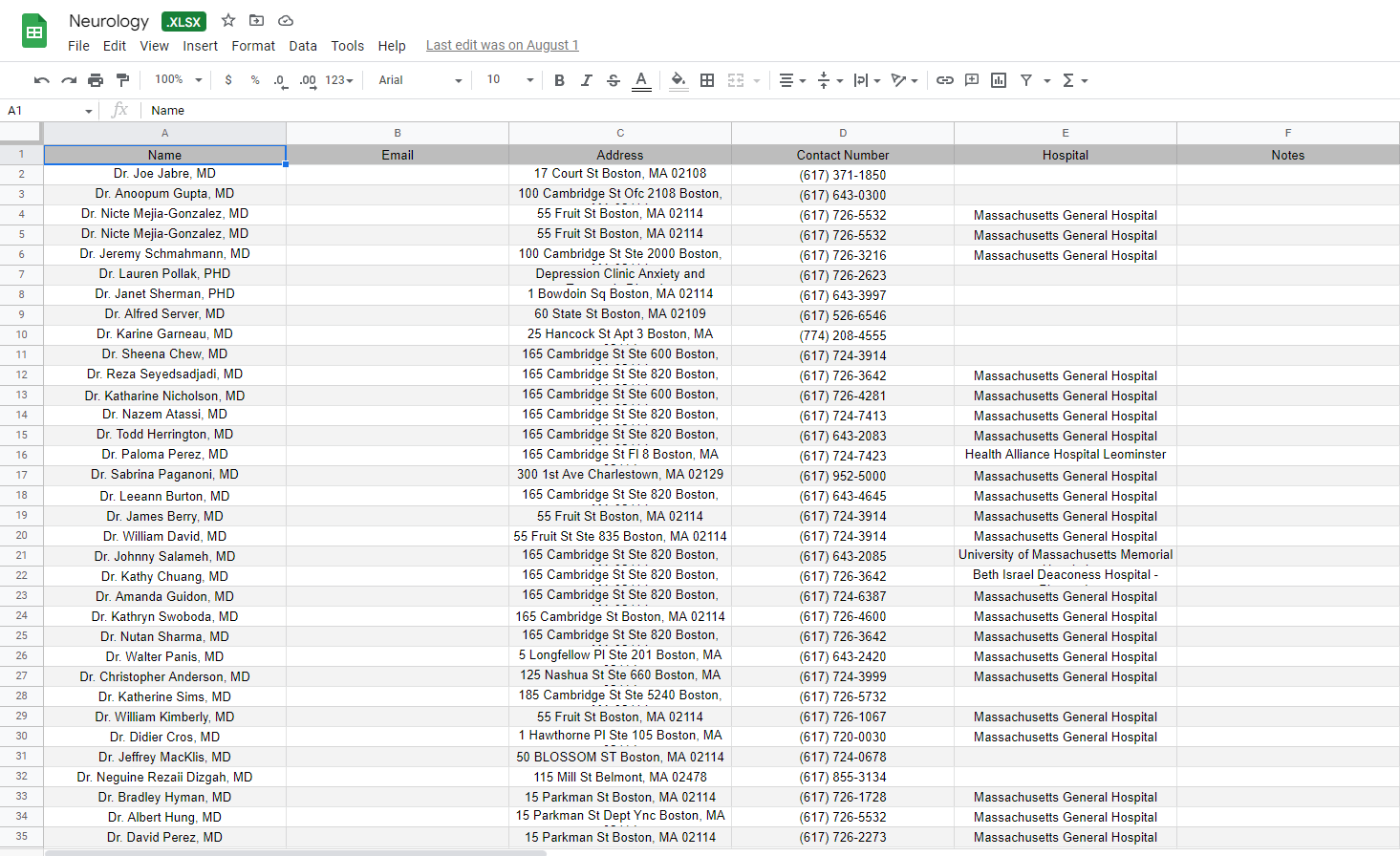Click the .XLSX file format badge

click(183, 22)
